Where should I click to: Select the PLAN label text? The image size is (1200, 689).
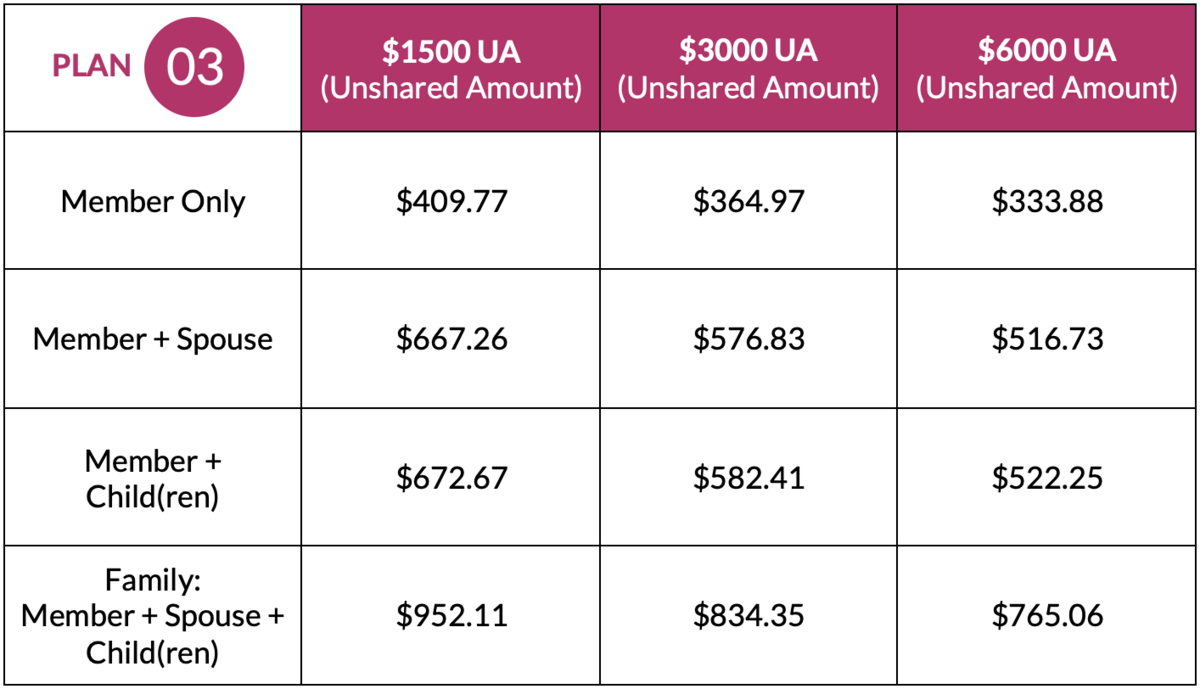[92, 66]
